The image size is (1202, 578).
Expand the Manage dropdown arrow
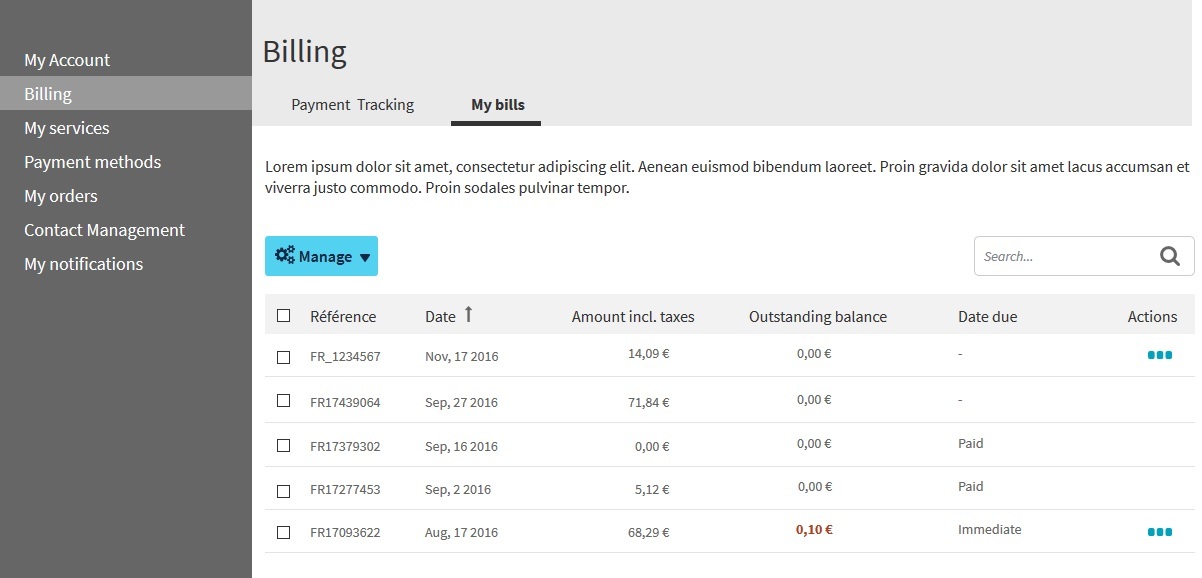(365, 257)
